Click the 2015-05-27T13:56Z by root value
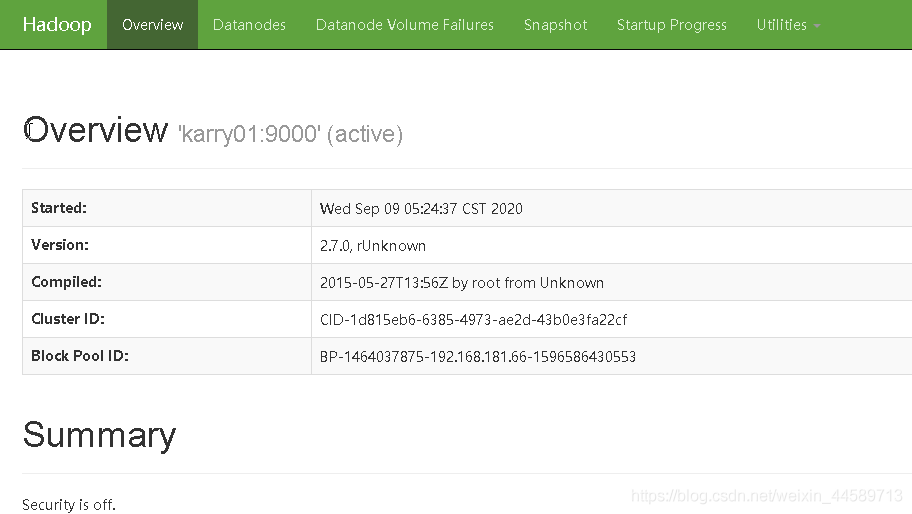 point(462,283)
